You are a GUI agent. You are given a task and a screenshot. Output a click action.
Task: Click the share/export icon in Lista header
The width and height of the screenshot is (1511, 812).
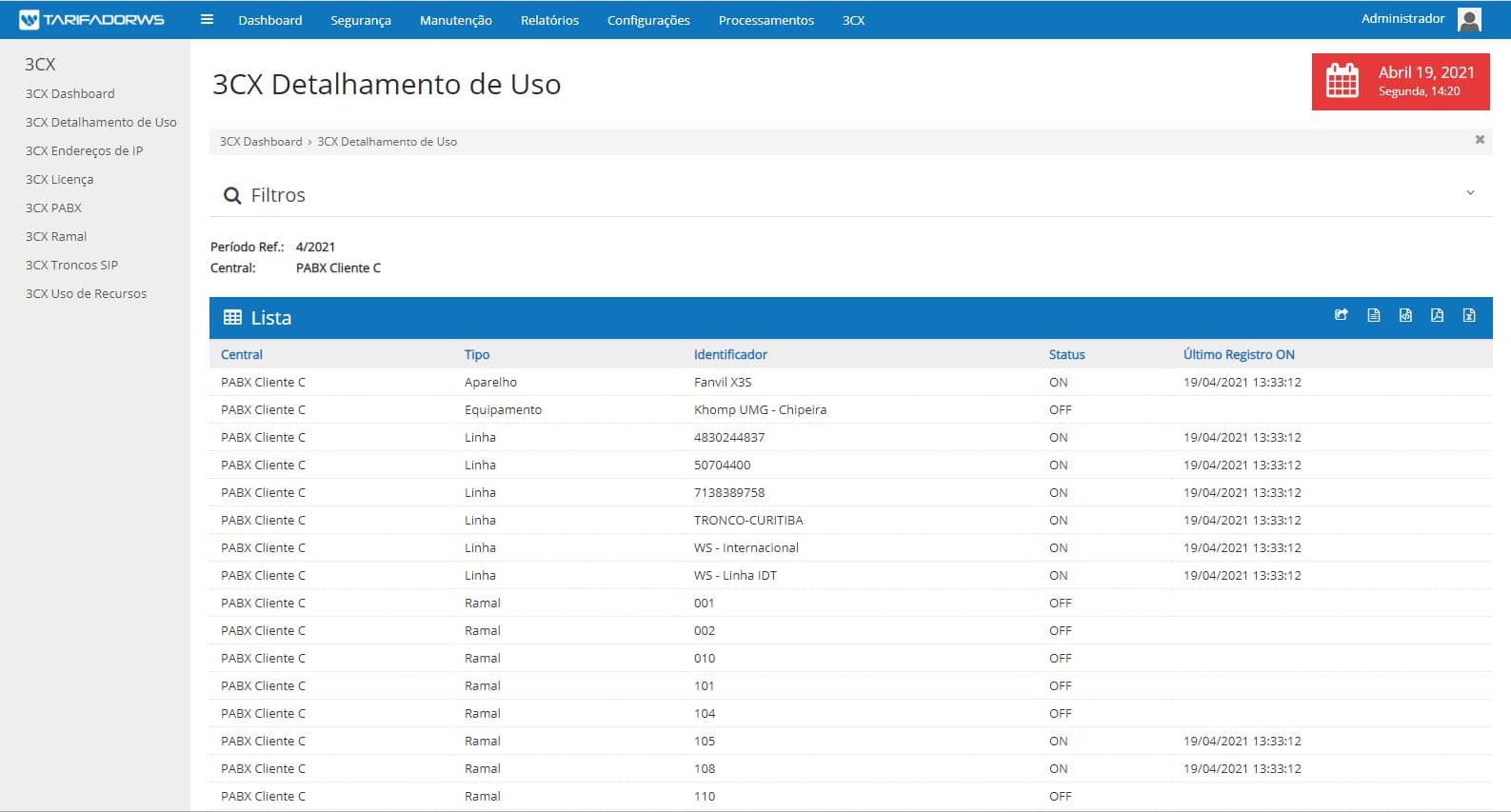(x=1342, y=315)
